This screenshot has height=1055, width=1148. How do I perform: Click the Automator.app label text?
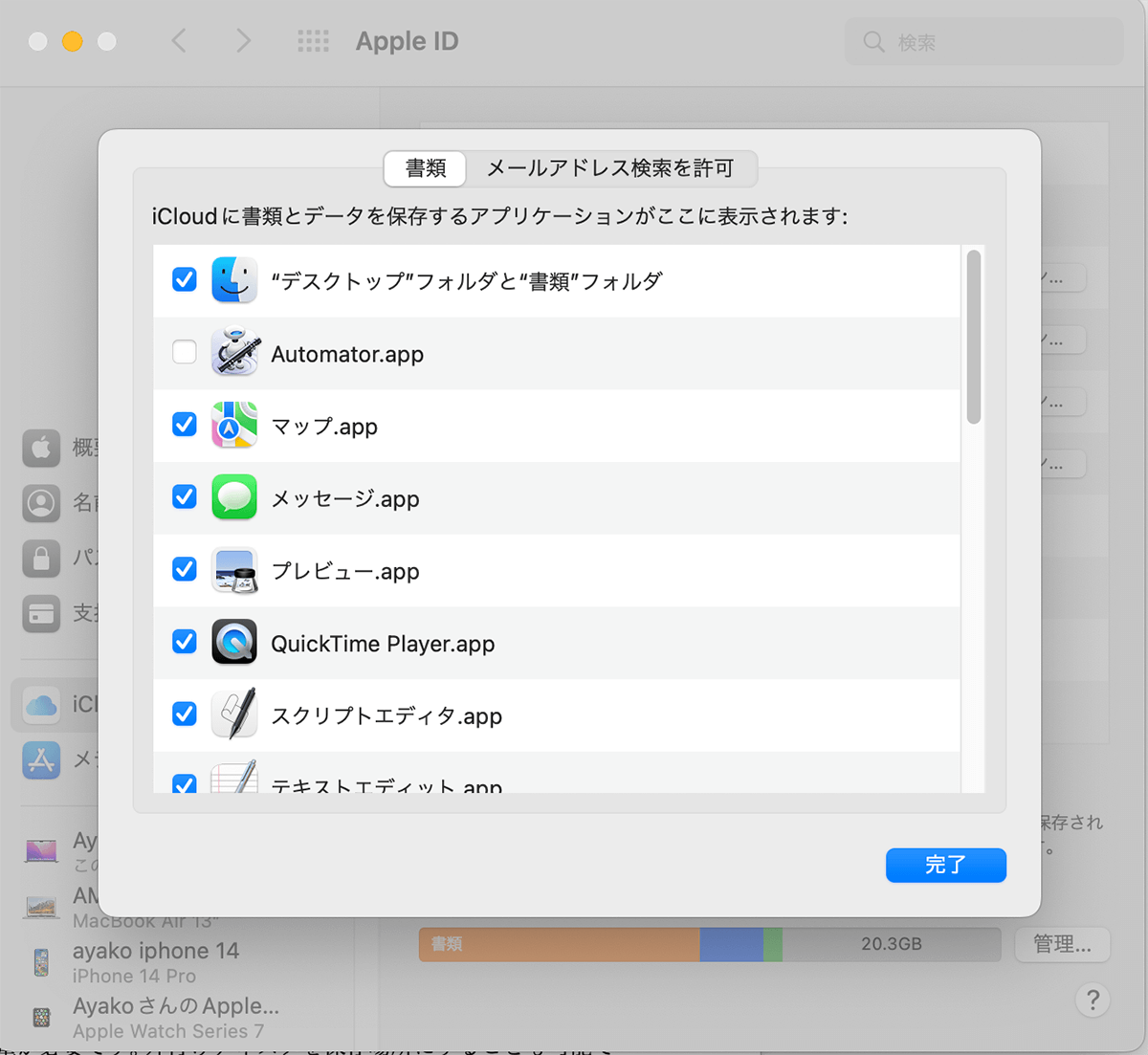tap(347, 354)
